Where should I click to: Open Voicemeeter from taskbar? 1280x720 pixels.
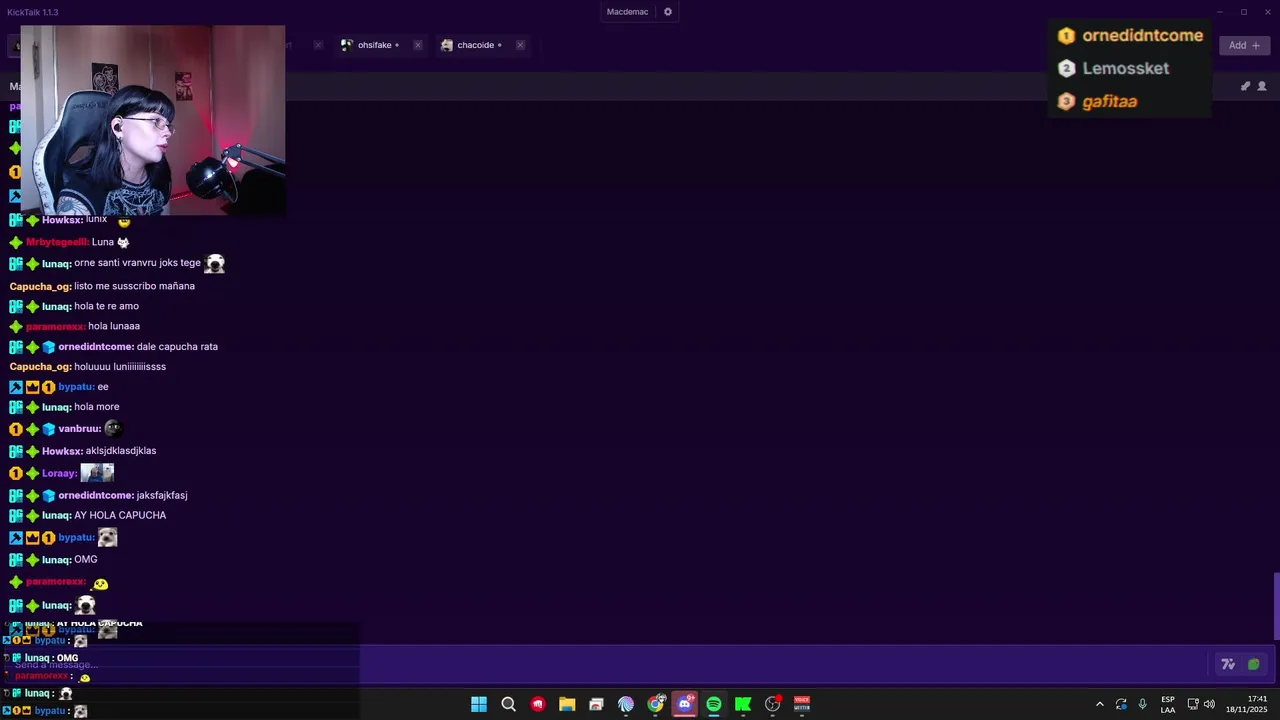click(802, 704)
